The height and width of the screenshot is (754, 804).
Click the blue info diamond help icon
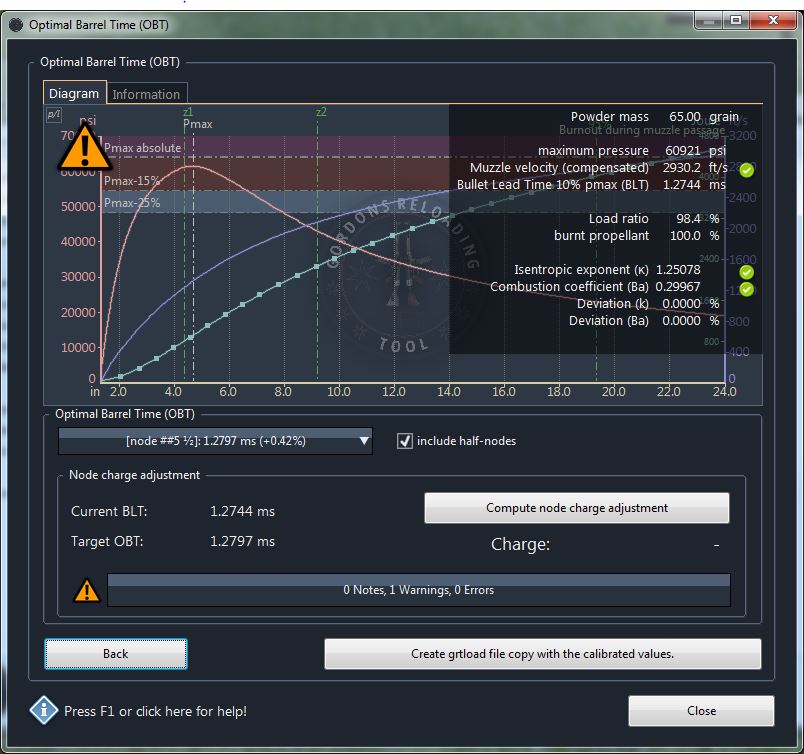click(44, 710)
